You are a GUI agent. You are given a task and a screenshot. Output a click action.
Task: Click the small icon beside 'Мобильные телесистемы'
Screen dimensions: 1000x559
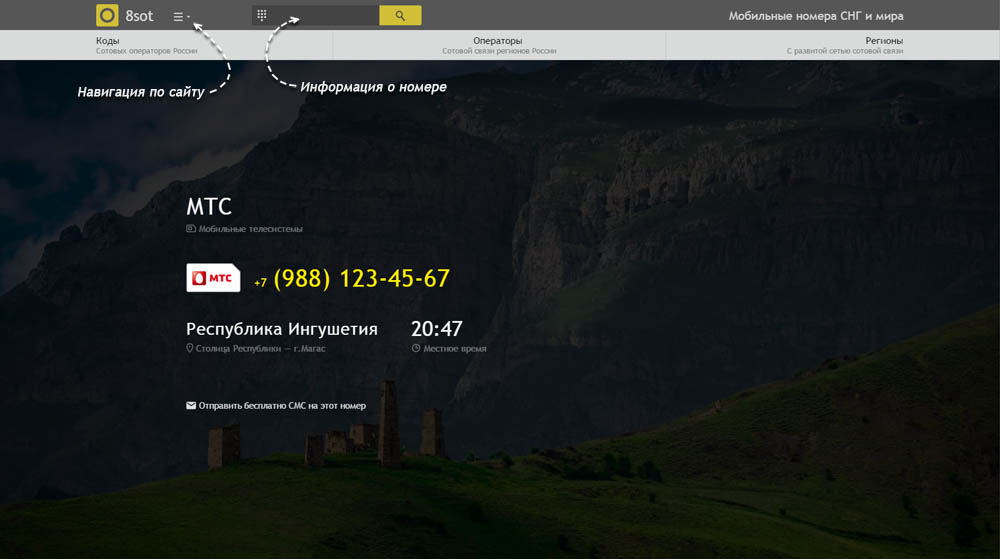[191, 228]
